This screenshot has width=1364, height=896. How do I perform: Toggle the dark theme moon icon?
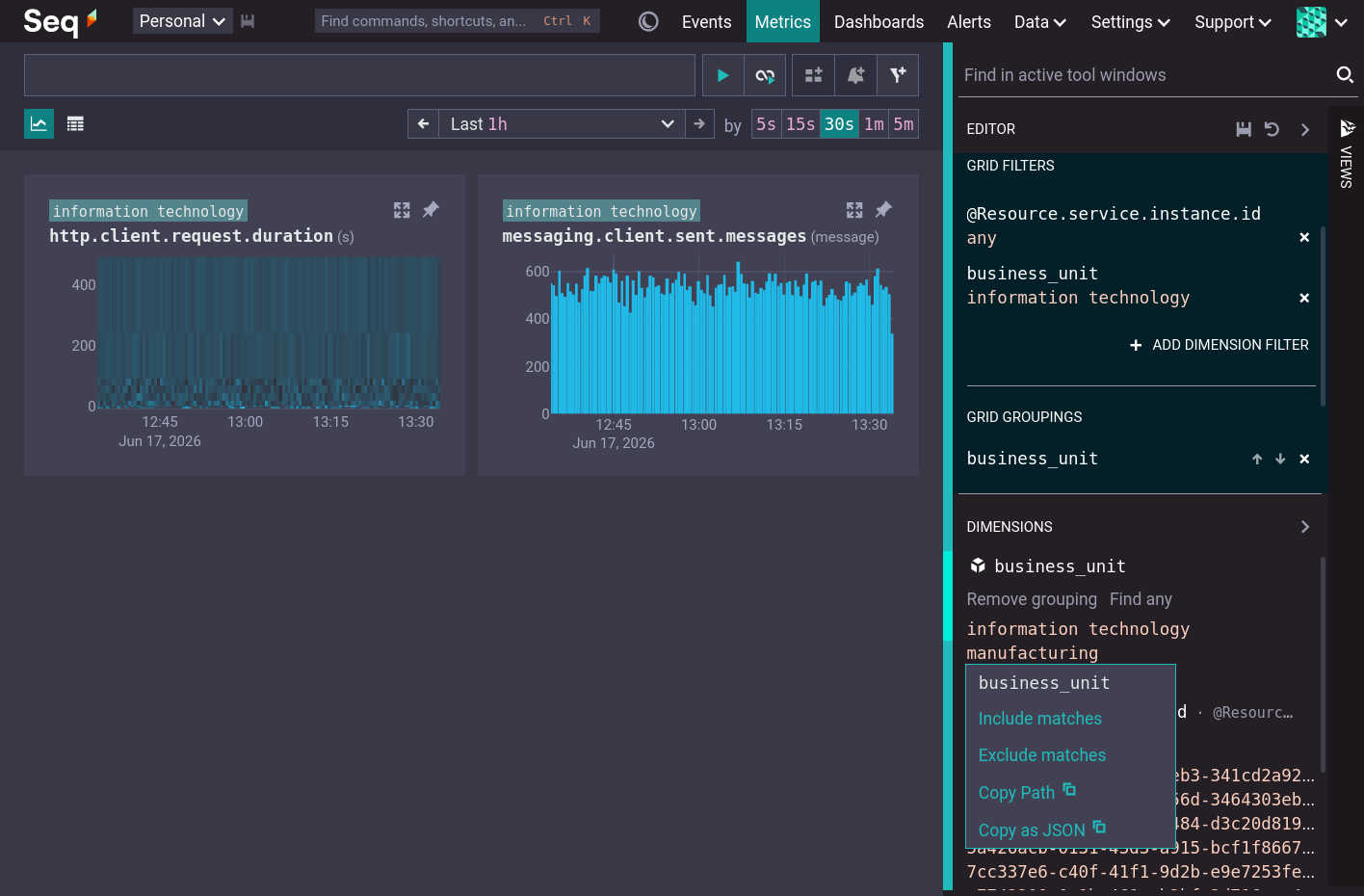coord(648,21)
